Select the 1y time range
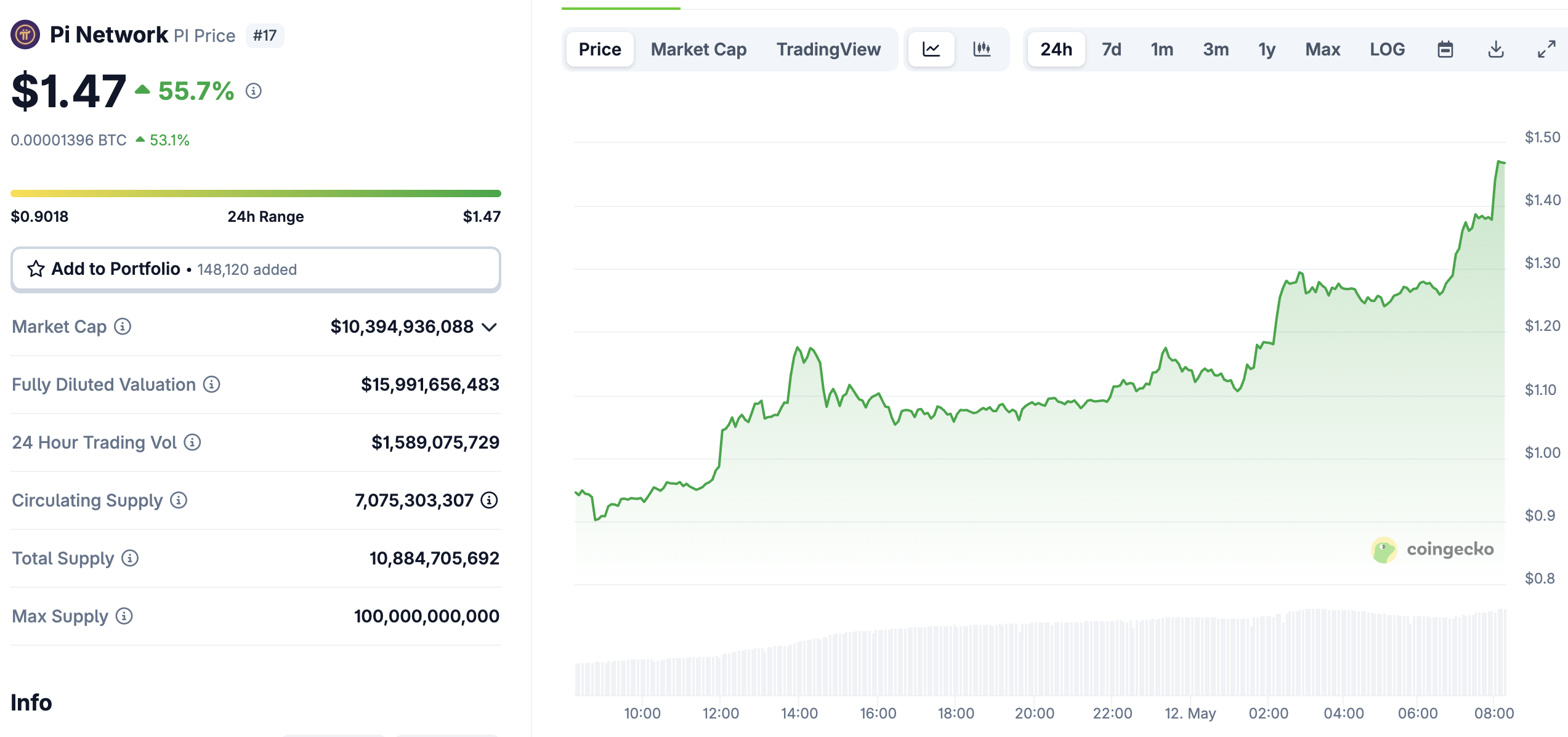 (x=1267, y=49)
